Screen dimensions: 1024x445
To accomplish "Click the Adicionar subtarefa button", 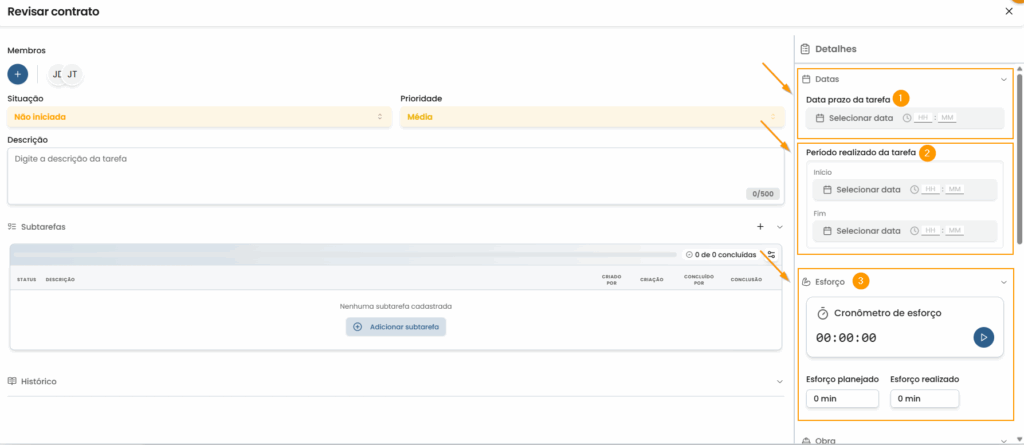I will point(396,327).
